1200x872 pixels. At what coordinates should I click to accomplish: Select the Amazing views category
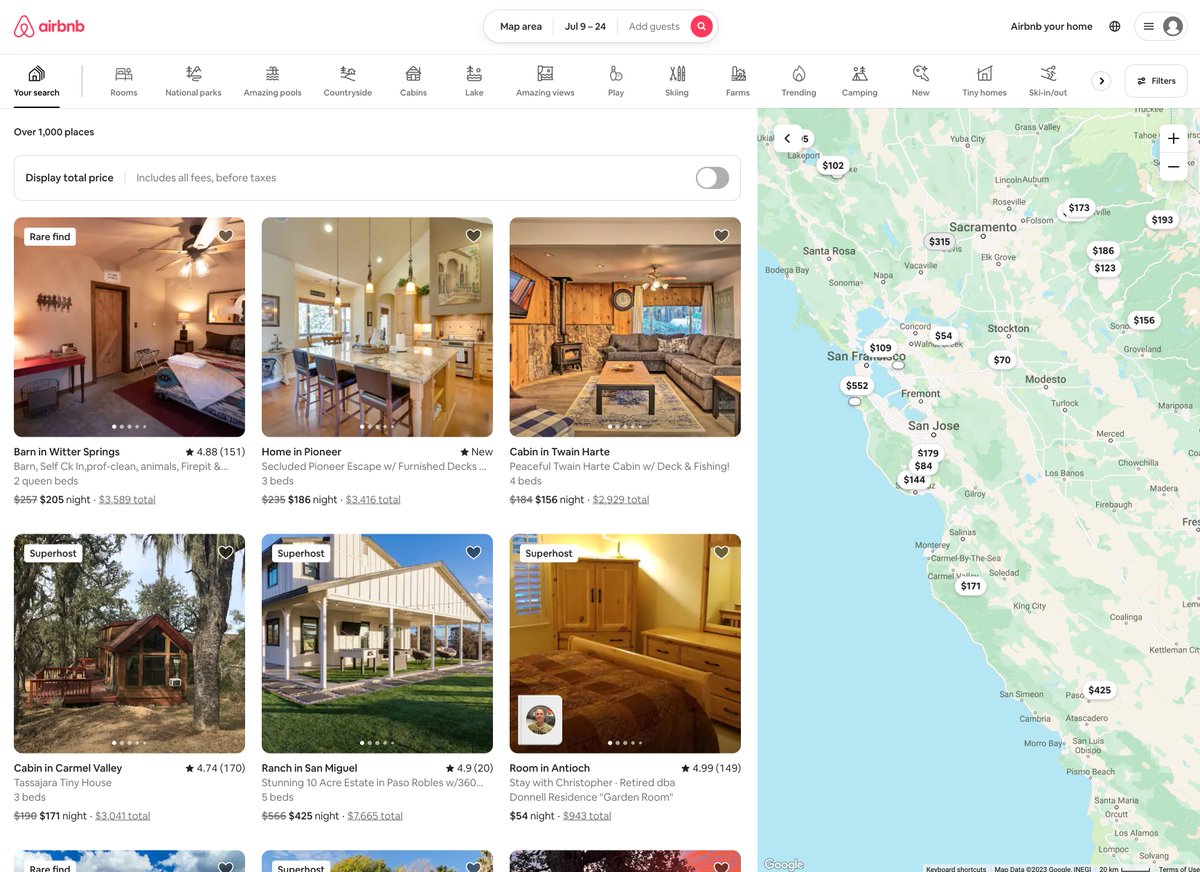545,81
